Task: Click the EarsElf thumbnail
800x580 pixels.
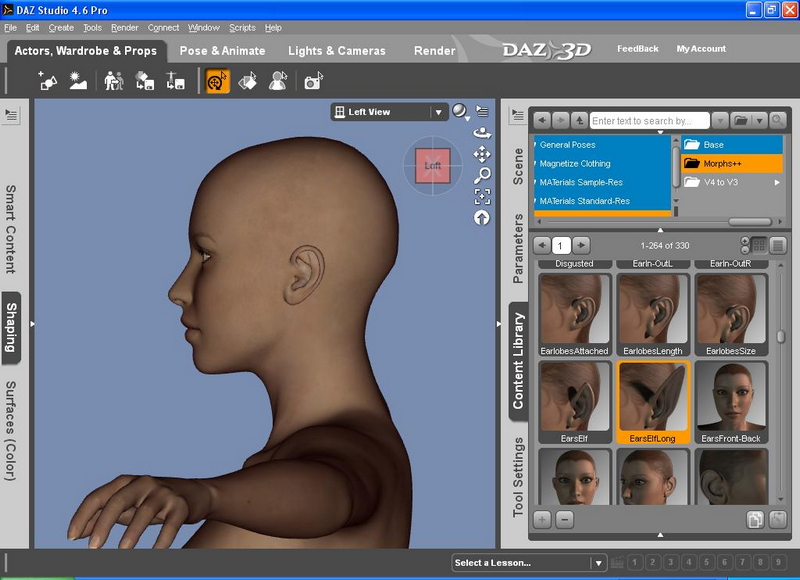Action: 575,402
